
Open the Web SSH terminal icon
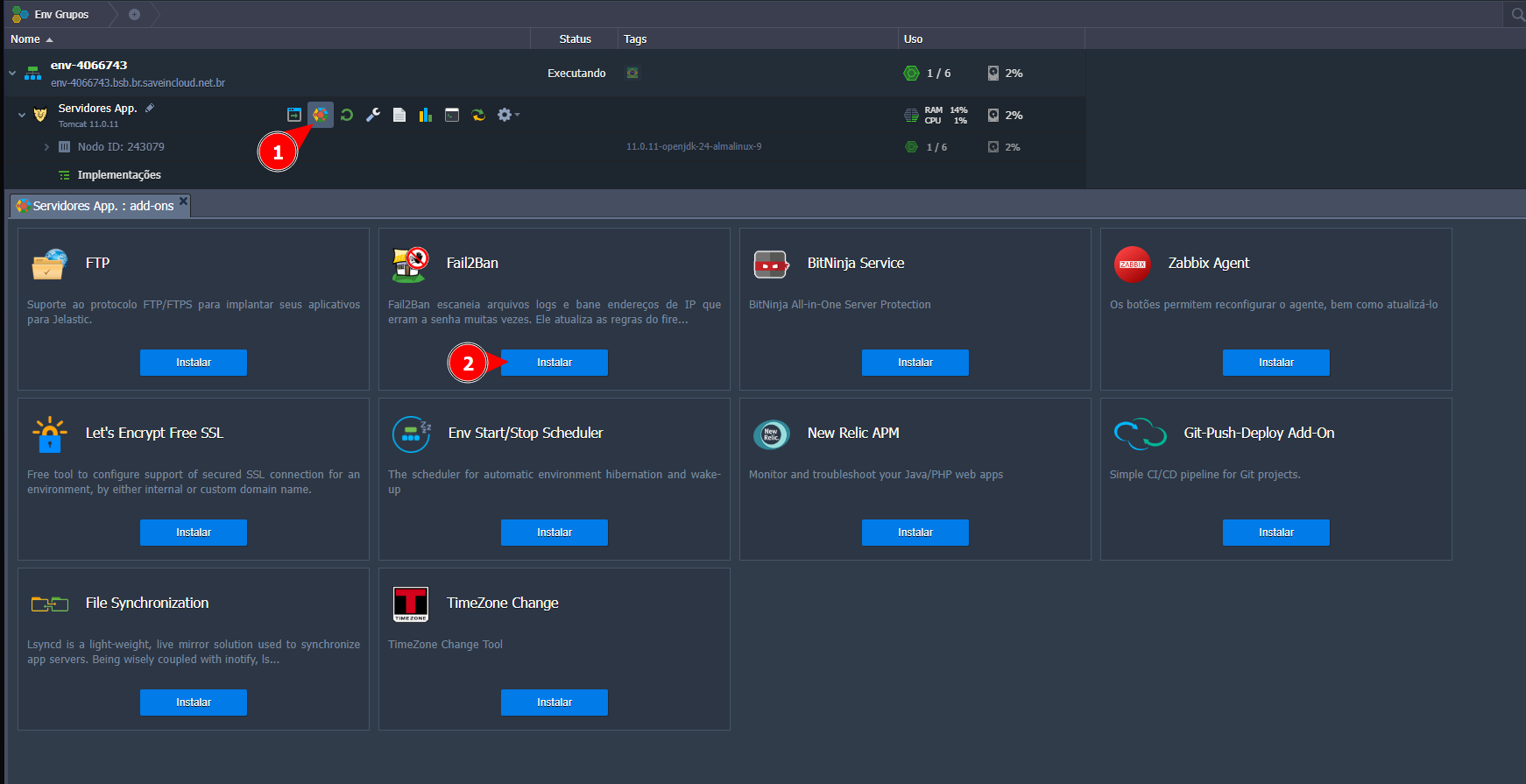click(452, 115)
